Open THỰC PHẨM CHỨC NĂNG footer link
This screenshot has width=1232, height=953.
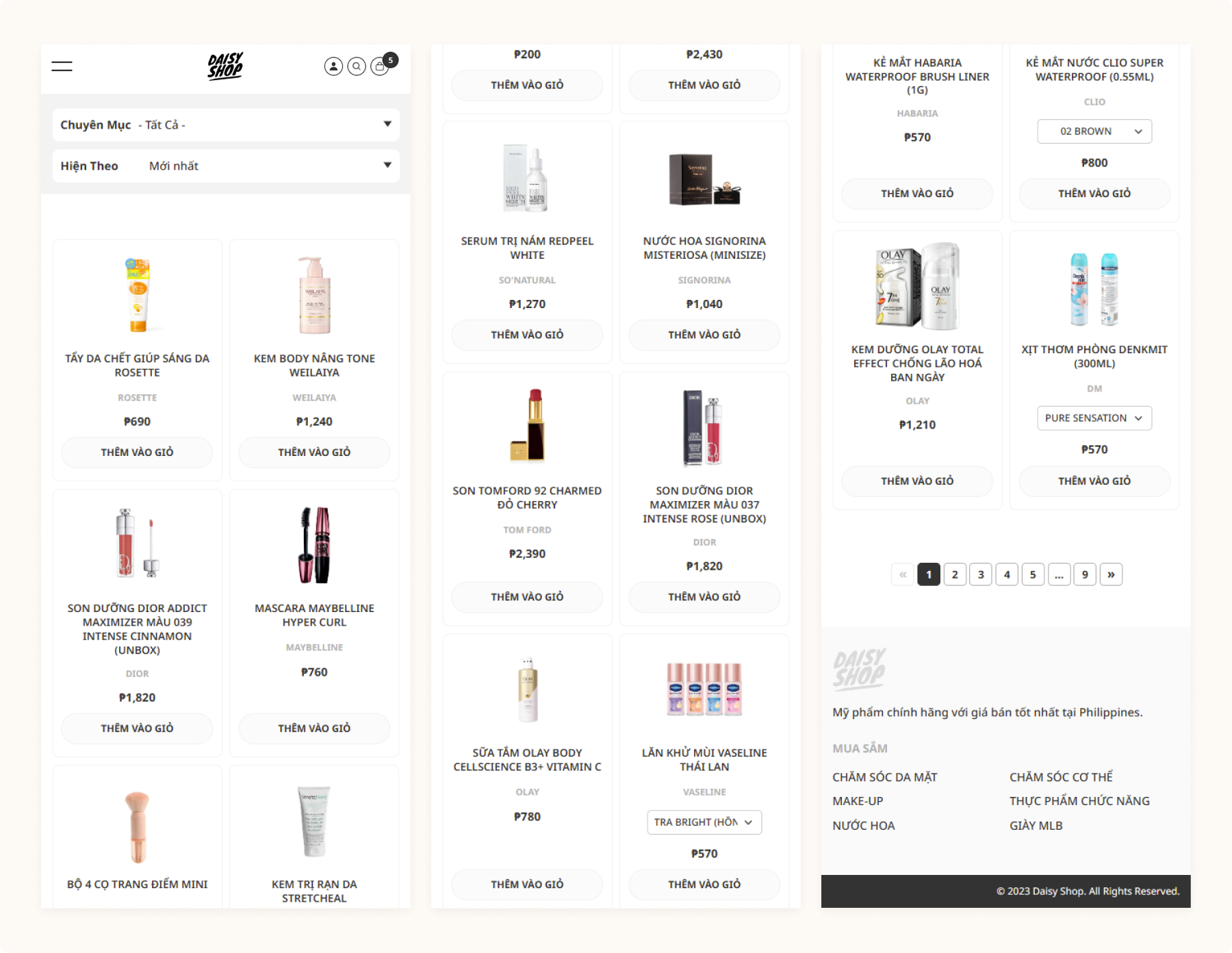[1079, 801]
